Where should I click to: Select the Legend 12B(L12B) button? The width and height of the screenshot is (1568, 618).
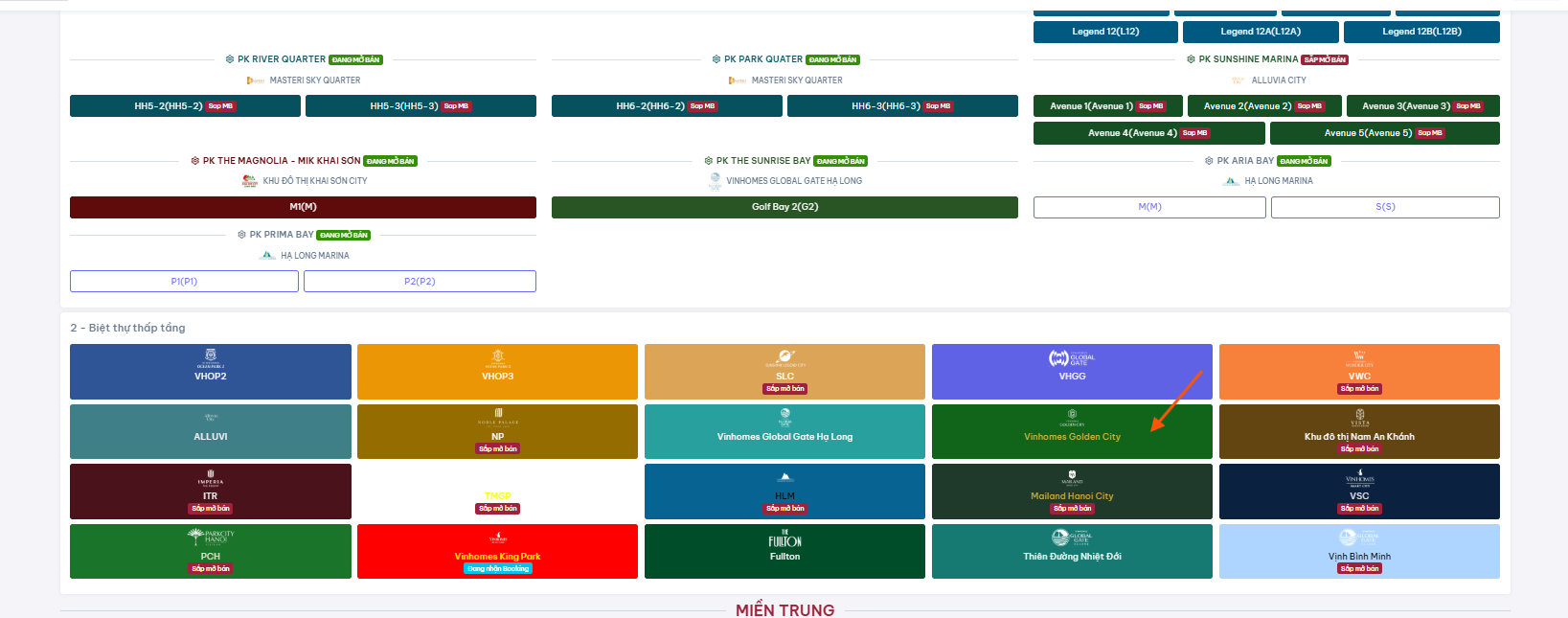(1421, 32)
